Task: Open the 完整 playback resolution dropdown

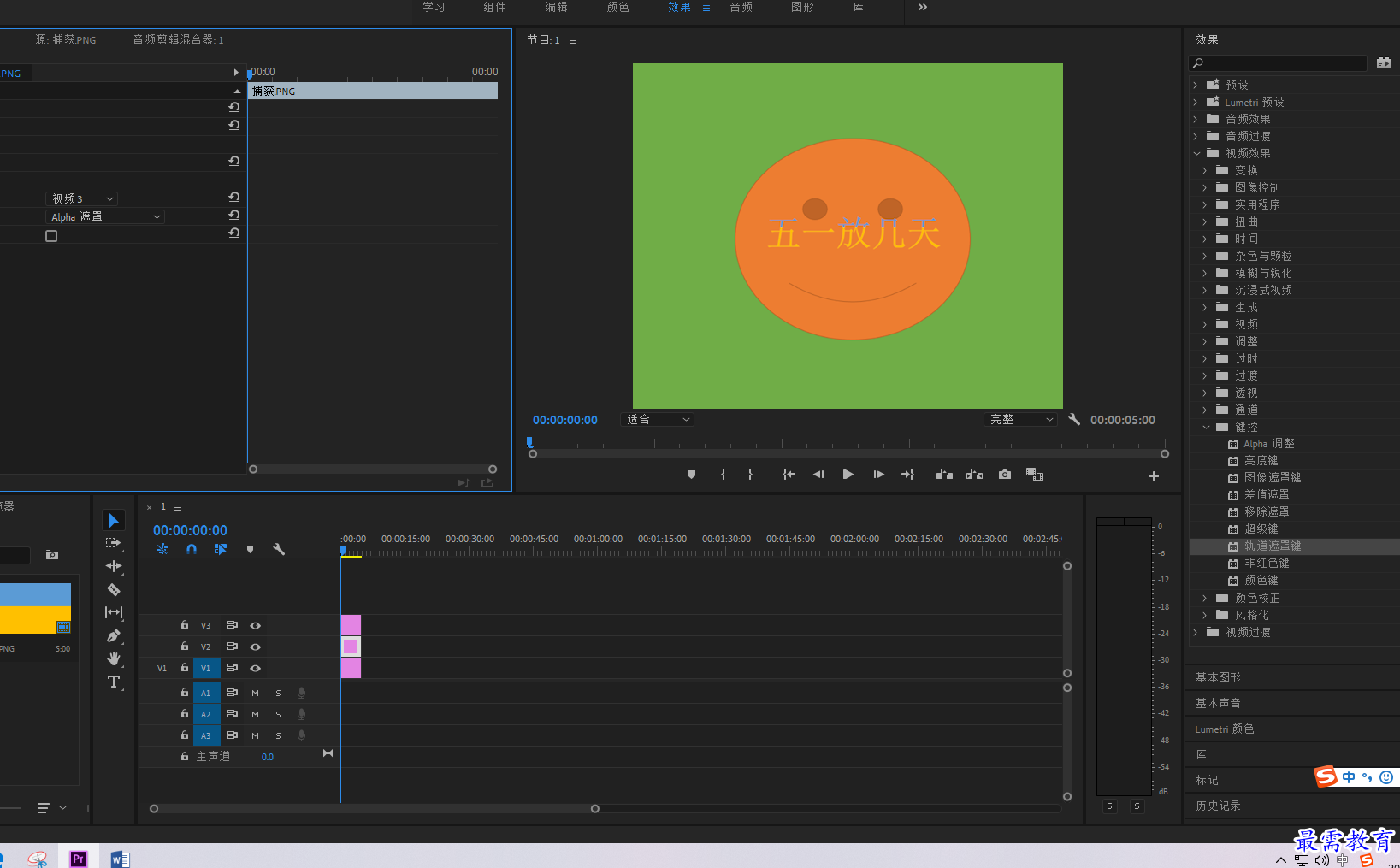Action: coord(1020,419)
